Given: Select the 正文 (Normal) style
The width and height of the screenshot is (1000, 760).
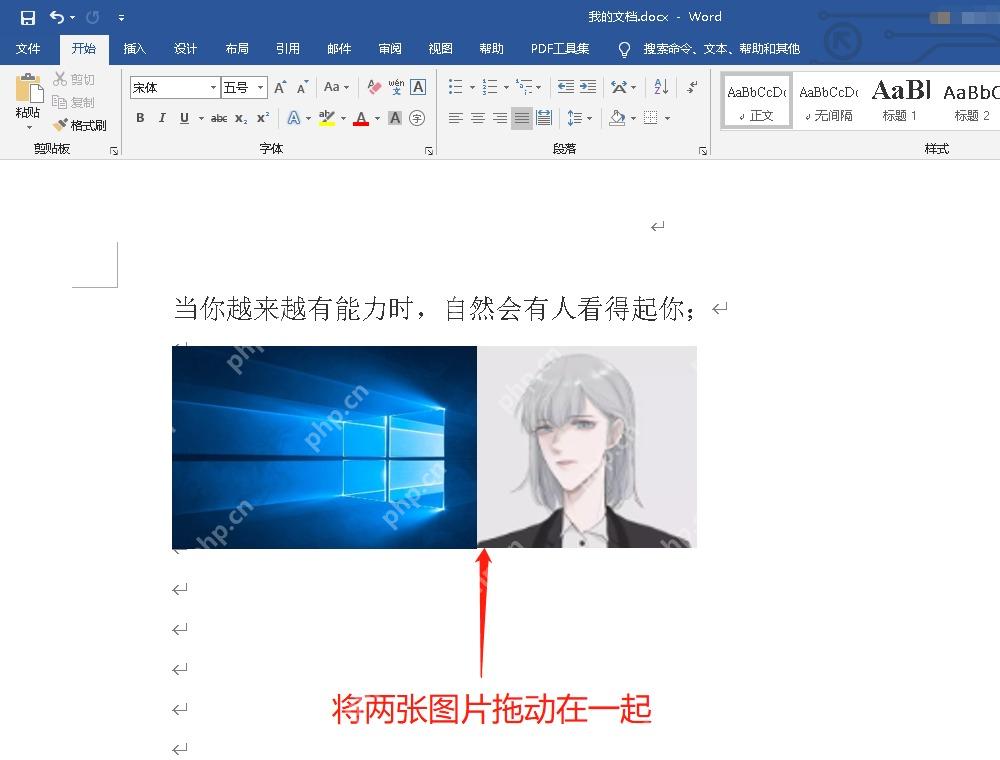Looking at the screenshot, I should (757, 101).
